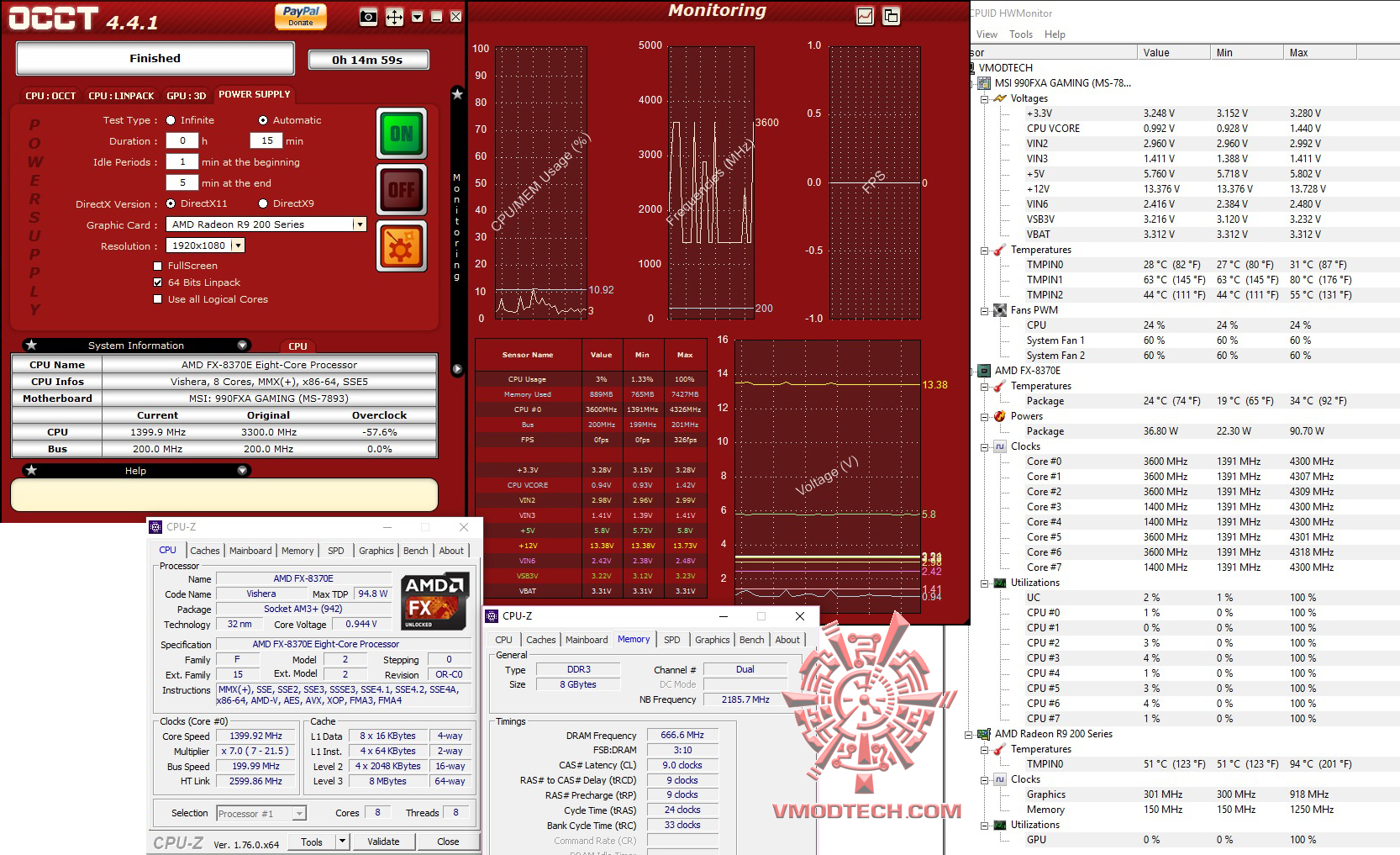The image size is (1400, 855).
Task: Click the MSI 990FXA GAMING motherboard icon
Action: tap(984, 83)
